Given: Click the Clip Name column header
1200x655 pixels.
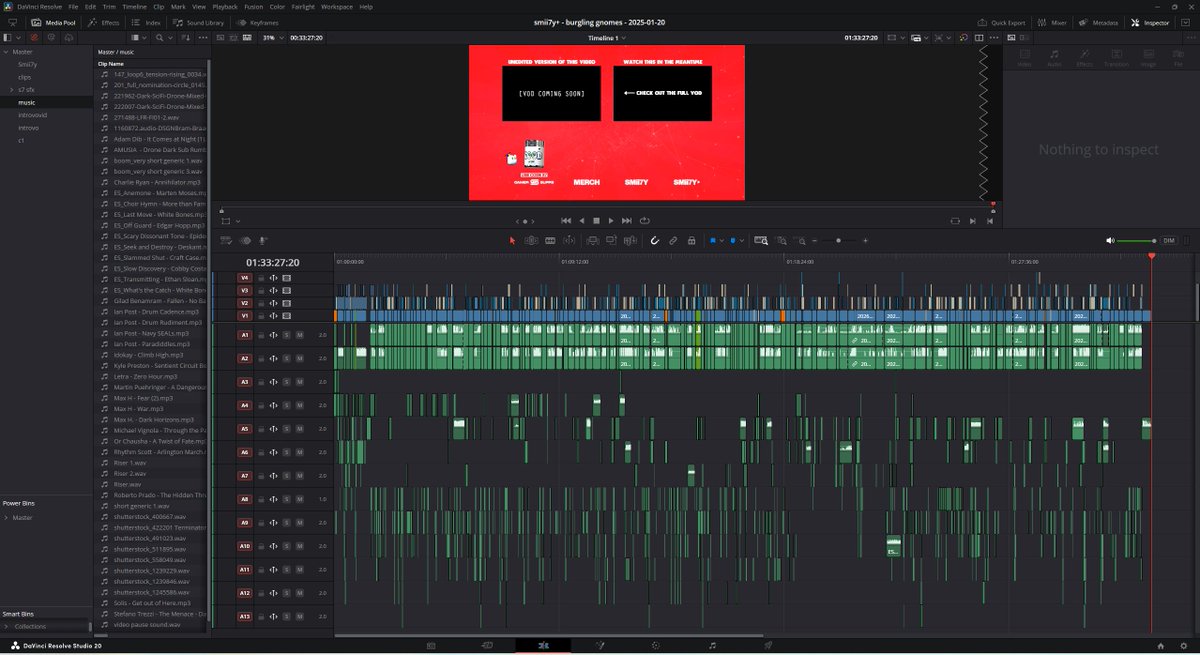Looking at the screenshot, I should click(109, 63).
